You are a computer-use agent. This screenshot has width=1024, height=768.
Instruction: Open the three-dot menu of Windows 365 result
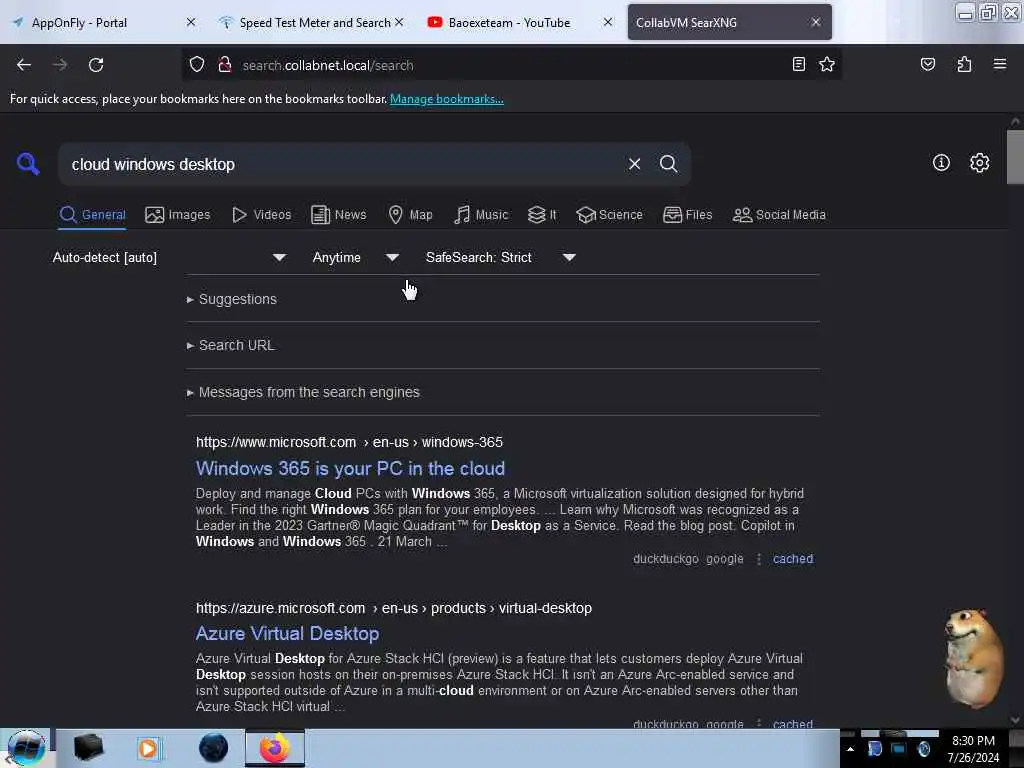[758, 559]
